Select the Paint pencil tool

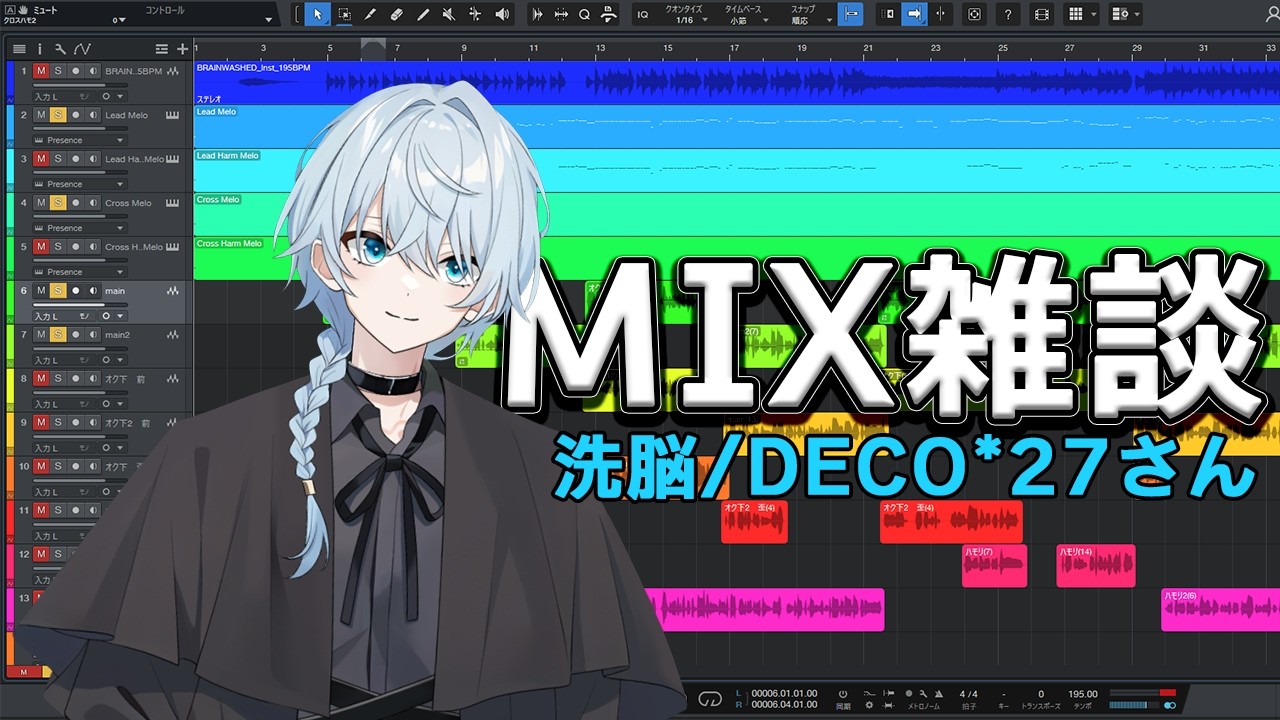click(x=422, y=14)
